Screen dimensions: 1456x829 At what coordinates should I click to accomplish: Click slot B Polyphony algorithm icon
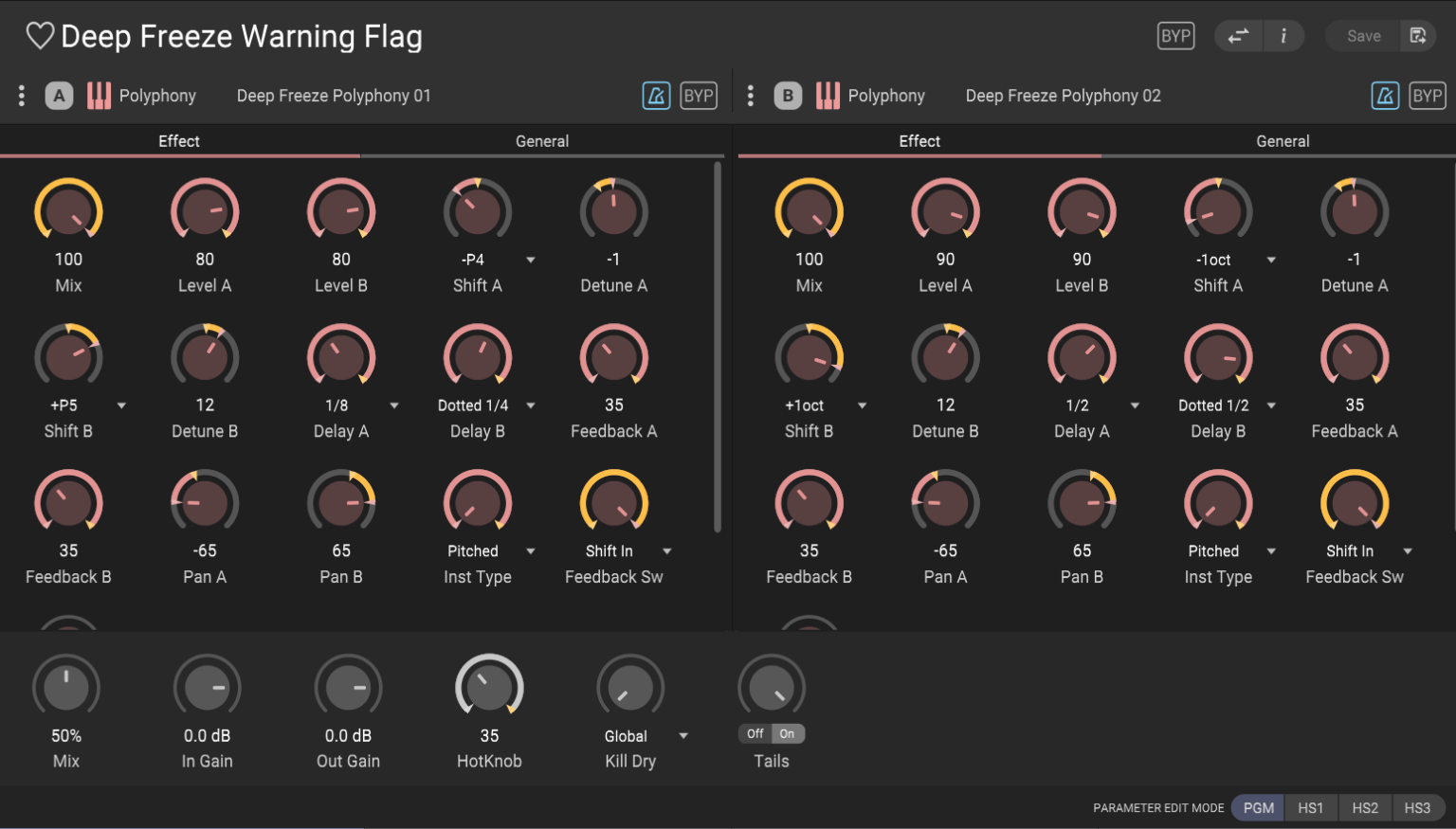pyautogui.click(x=828, y=96)
